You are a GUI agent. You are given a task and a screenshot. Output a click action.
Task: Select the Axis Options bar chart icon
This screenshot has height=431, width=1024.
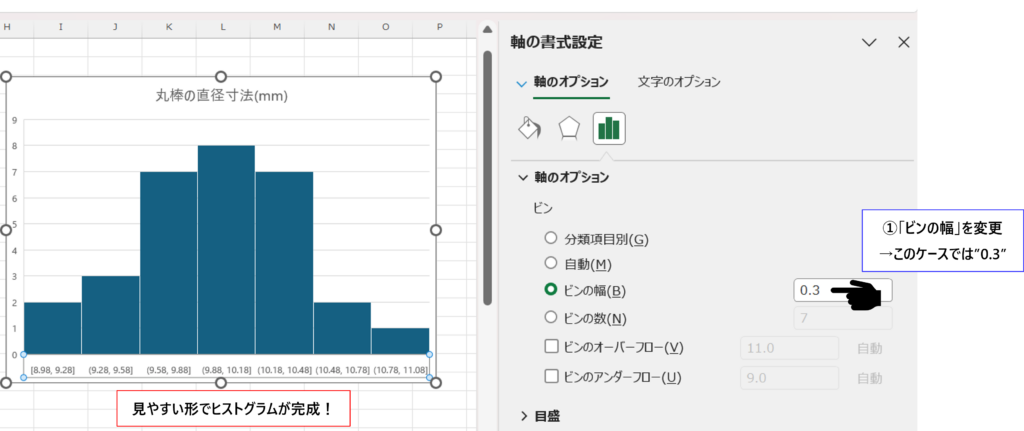609,129
